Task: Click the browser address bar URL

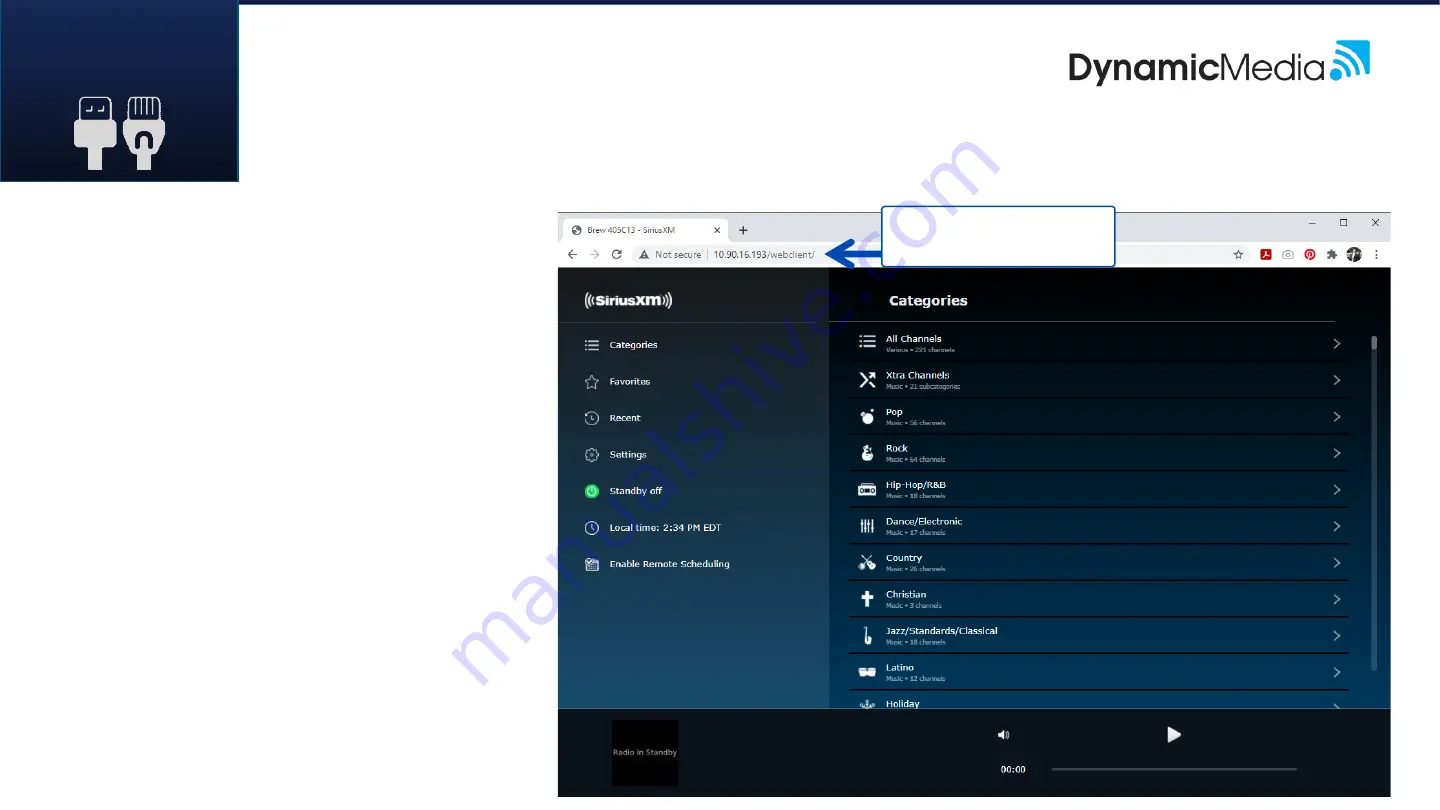Action: (764, 255)
